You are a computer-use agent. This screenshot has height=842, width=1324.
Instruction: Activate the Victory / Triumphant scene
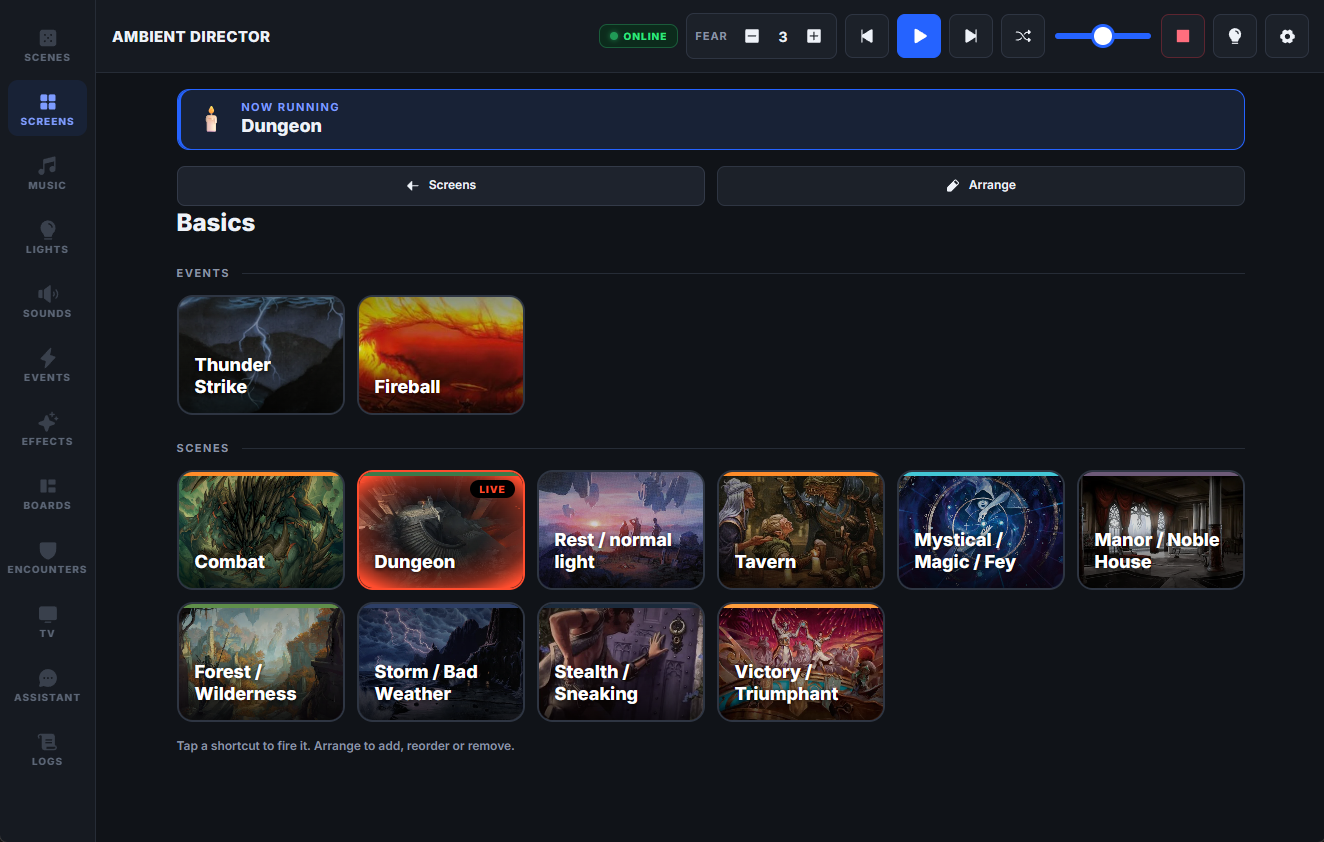pos(801,662)
